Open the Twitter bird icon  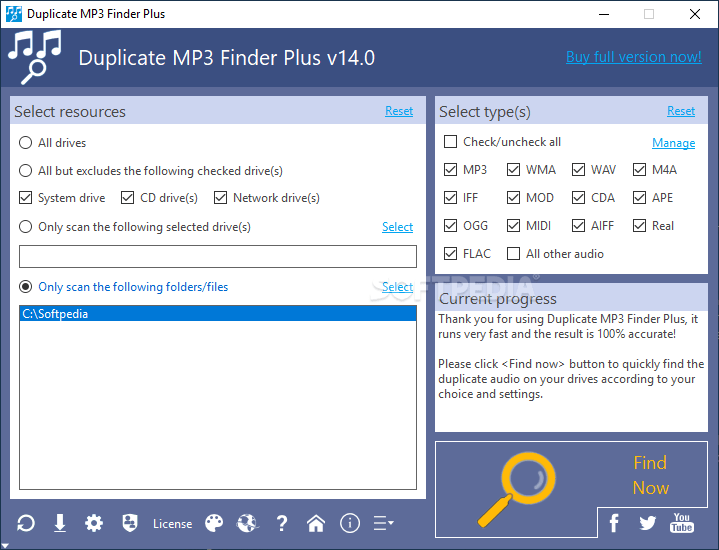[647, 522]
